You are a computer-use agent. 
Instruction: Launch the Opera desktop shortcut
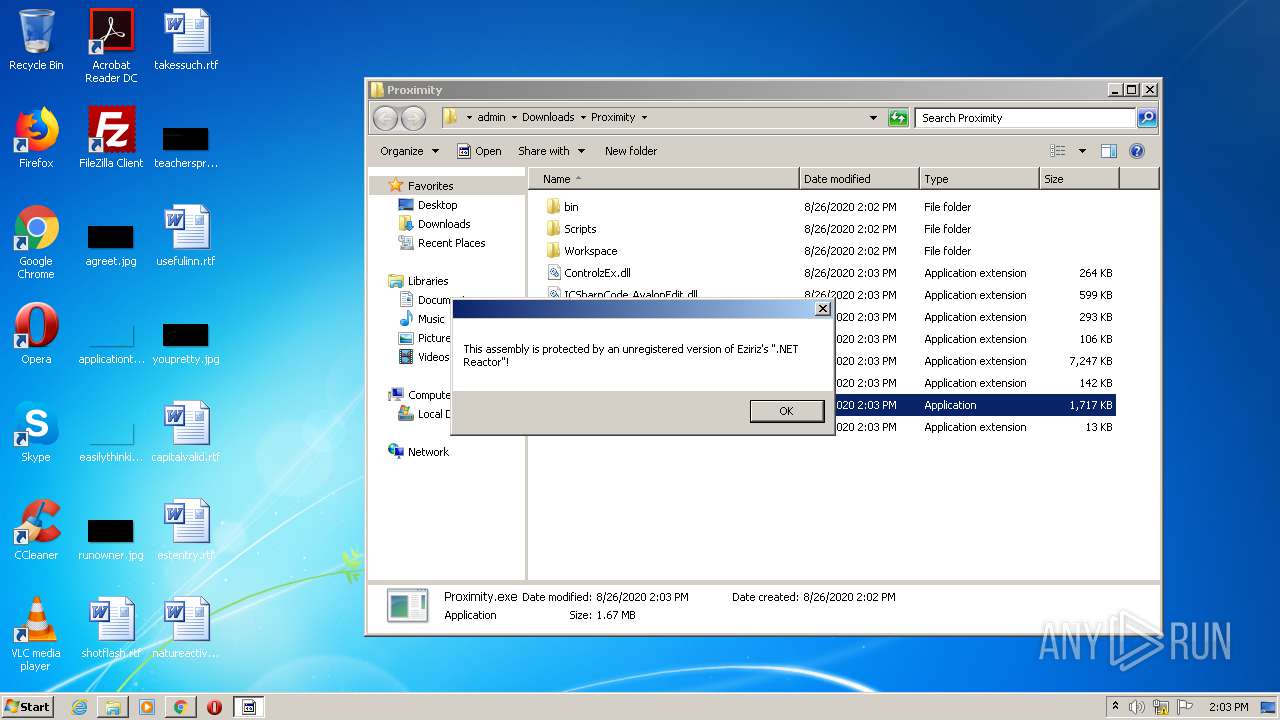[x=36, y=334]
